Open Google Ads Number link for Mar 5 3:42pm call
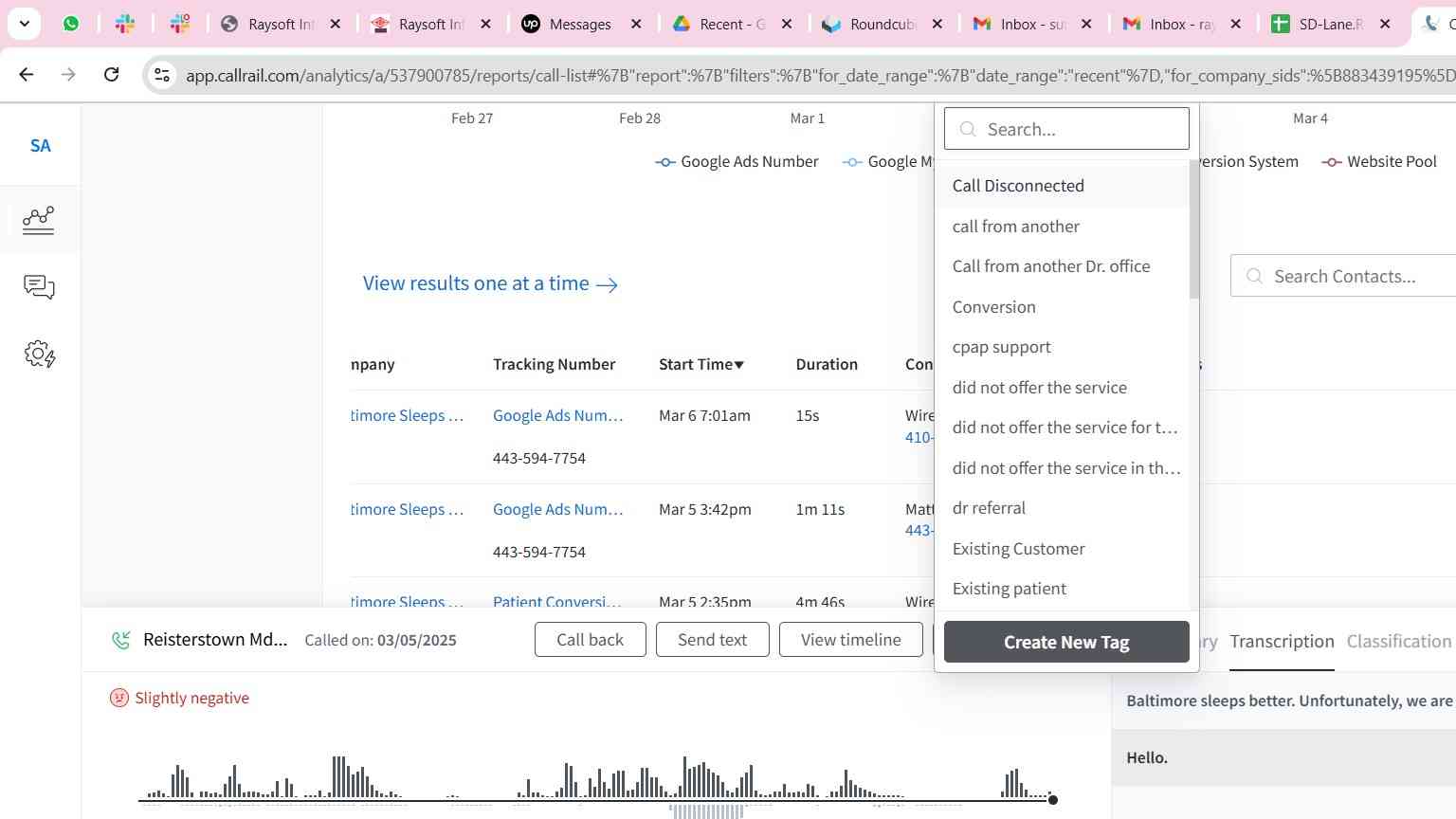 point(557,509)
